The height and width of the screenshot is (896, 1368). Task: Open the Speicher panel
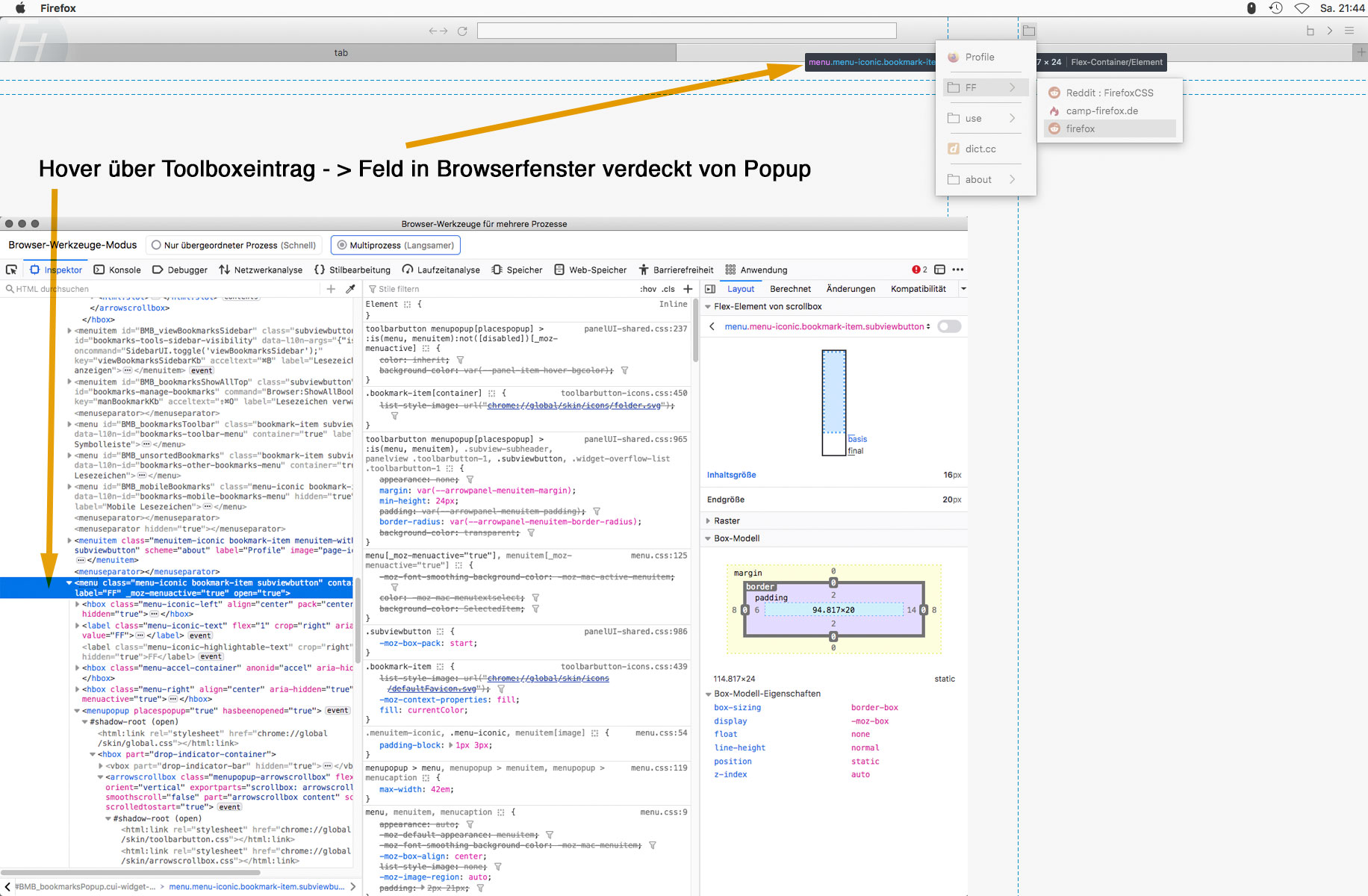point(517,270)
